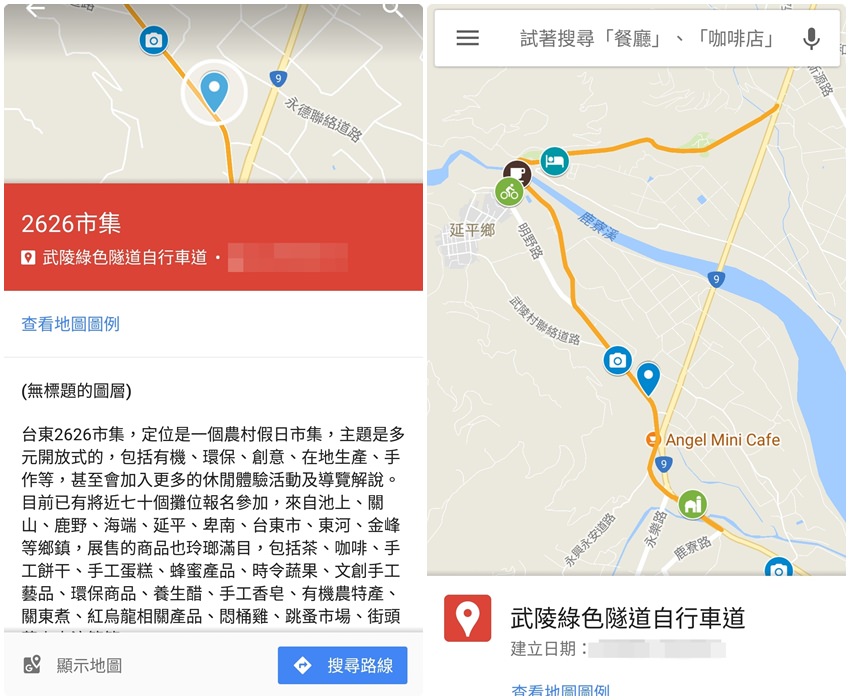
Task: Tap the search magnifier on left map
Action: coord(392,9)
